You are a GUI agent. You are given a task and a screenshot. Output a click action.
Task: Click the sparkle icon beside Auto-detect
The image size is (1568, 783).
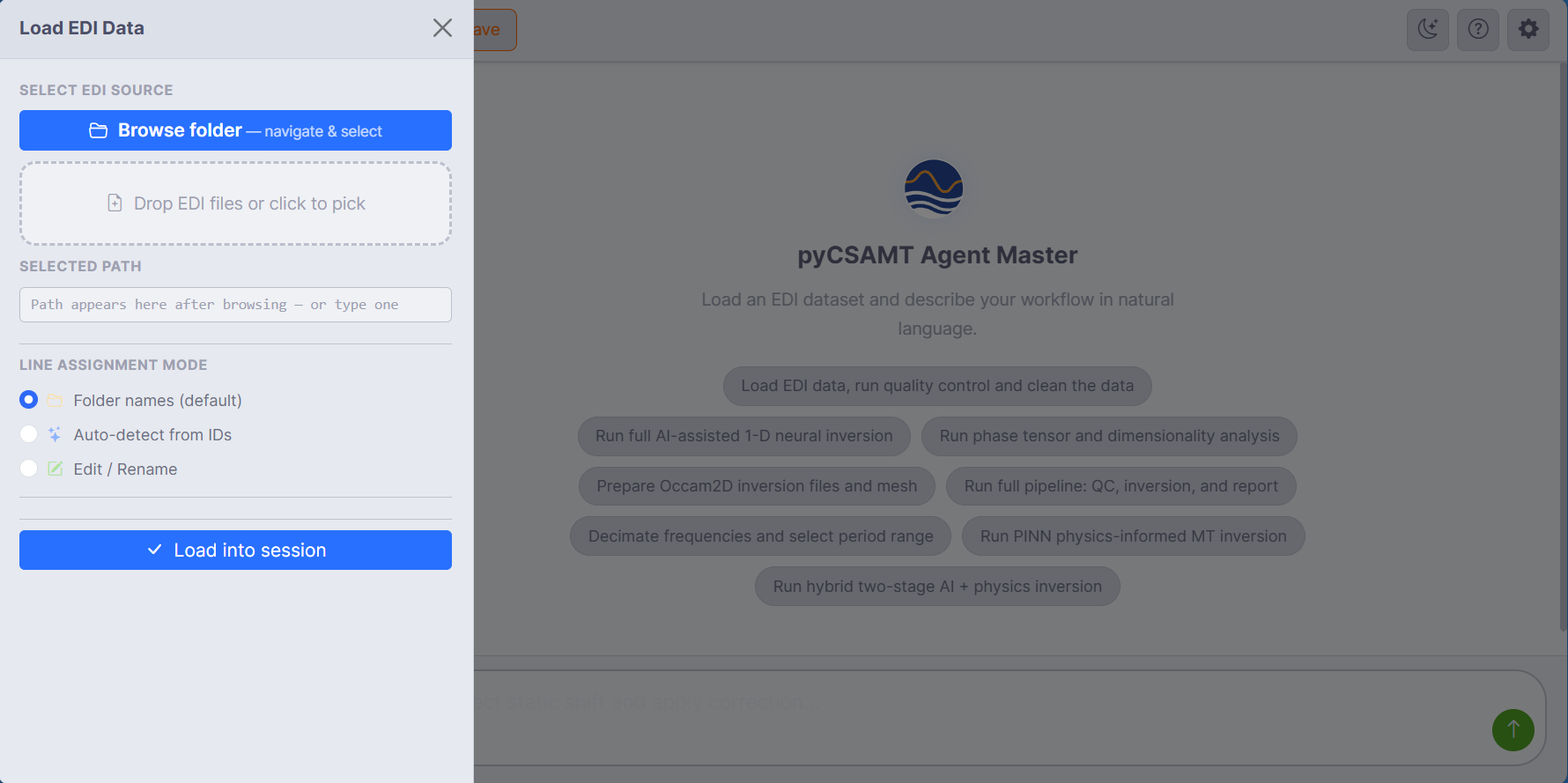55,435
